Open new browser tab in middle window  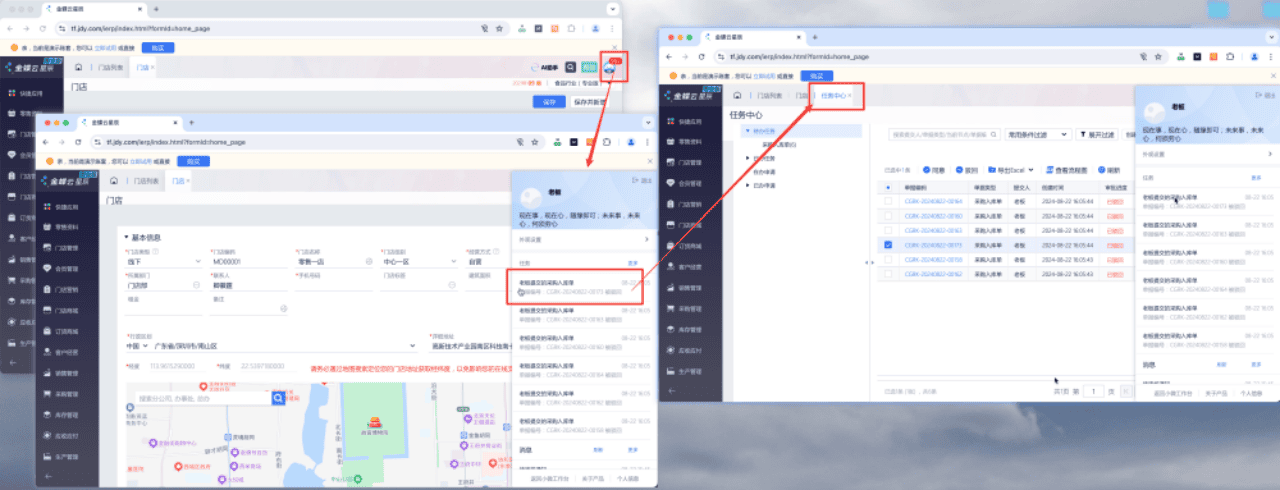click(190, 122)
